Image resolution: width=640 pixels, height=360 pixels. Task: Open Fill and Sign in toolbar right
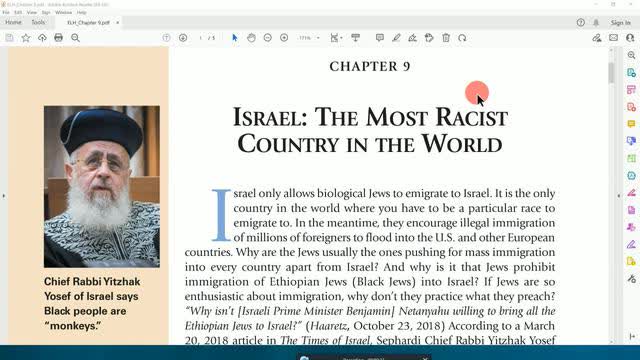point(597,38)
